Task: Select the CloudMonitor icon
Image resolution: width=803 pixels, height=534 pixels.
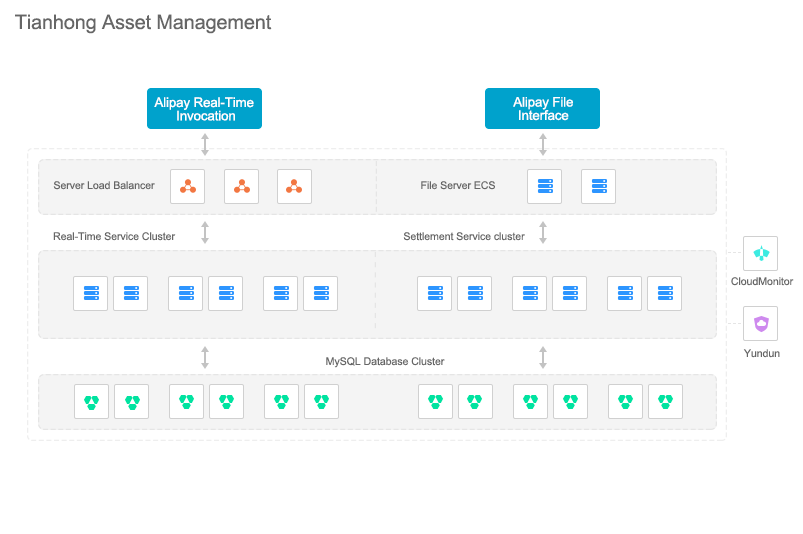Action: [760, 253]
